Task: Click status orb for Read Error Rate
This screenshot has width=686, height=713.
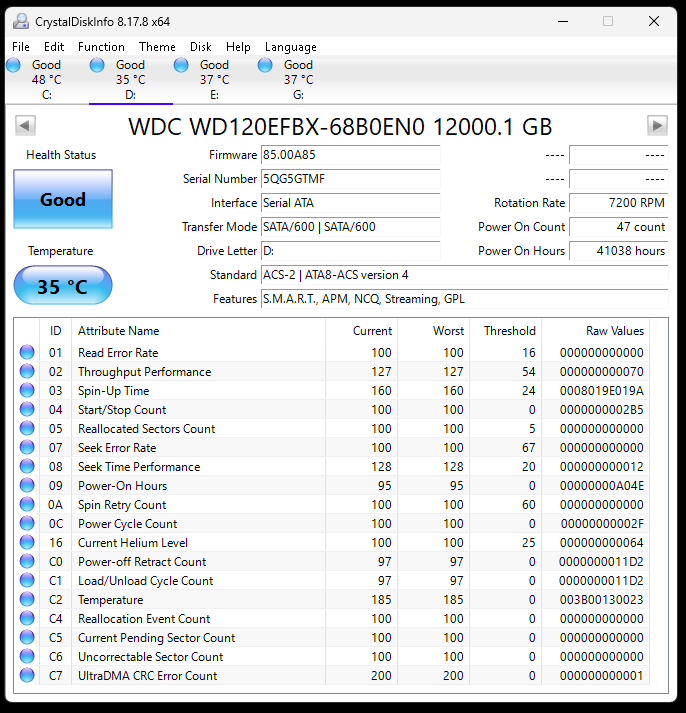Action: 27,352
